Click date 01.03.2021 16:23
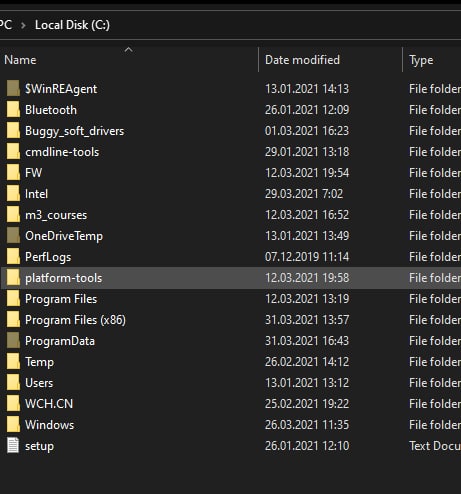The width and height of the screenshot is (461, 494). click(x=307, y=131)
